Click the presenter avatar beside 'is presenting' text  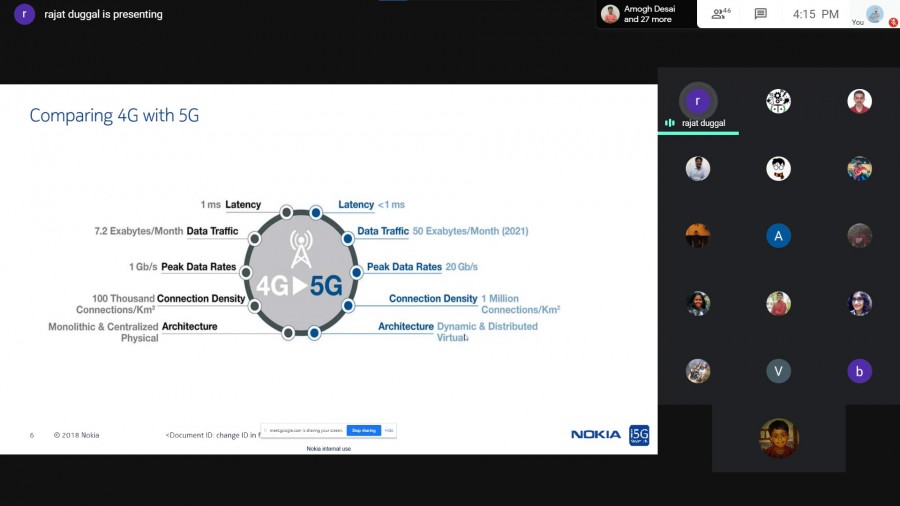tap(25, 14)
